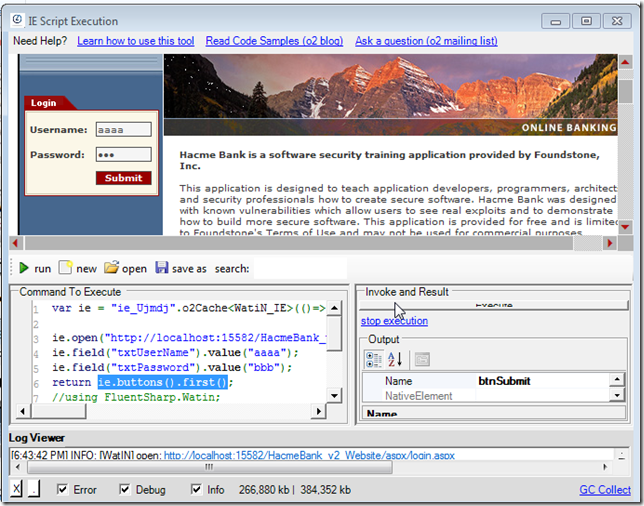Click GC Collect link

[x=605, y=490]
